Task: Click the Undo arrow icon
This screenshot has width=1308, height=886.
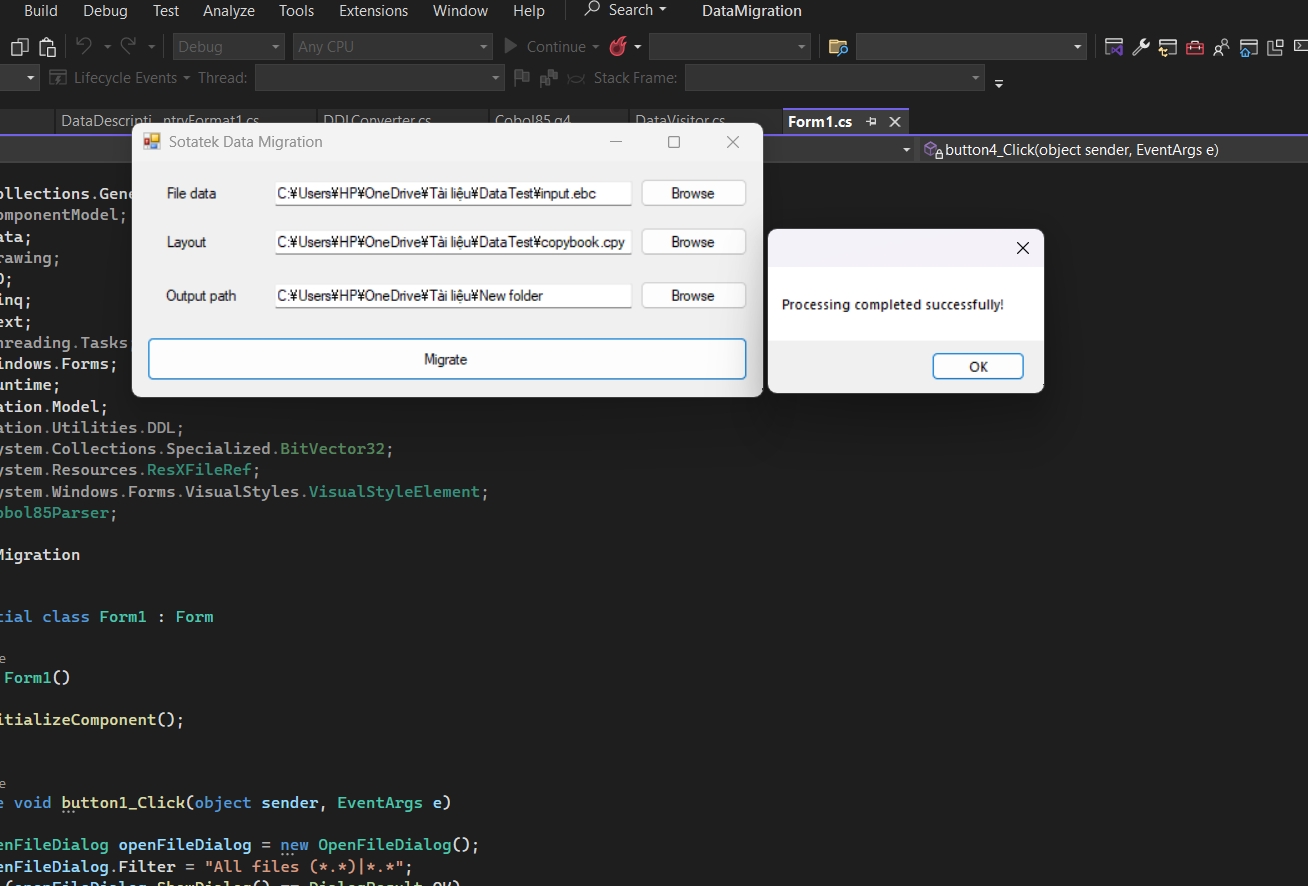Action: point(84,47)
